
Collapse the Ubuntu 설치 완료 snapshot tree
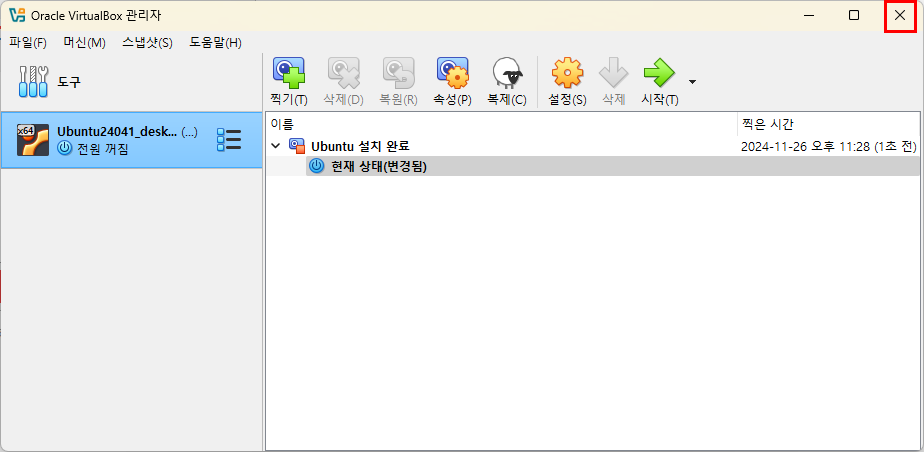pos(275,146)
